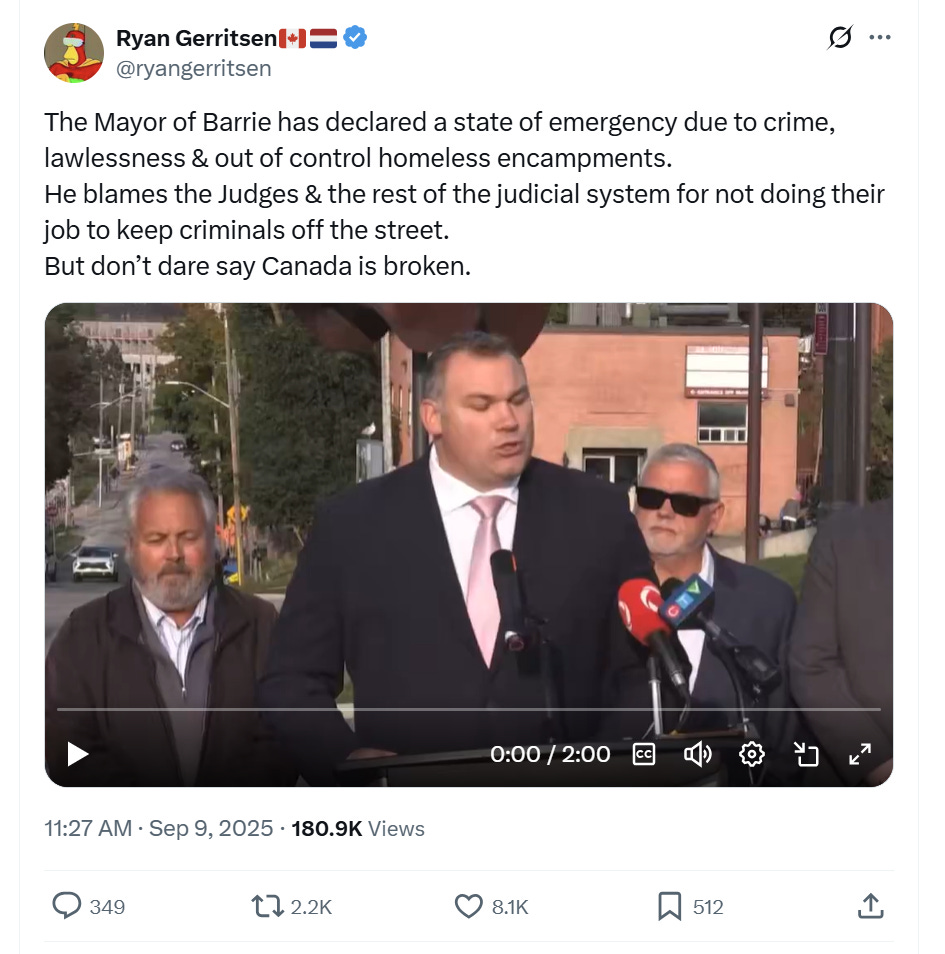This screenshot has width=945, height=954.
Task: Open Ryan Gerritsen's profile avatar
Action: [74, 53]
